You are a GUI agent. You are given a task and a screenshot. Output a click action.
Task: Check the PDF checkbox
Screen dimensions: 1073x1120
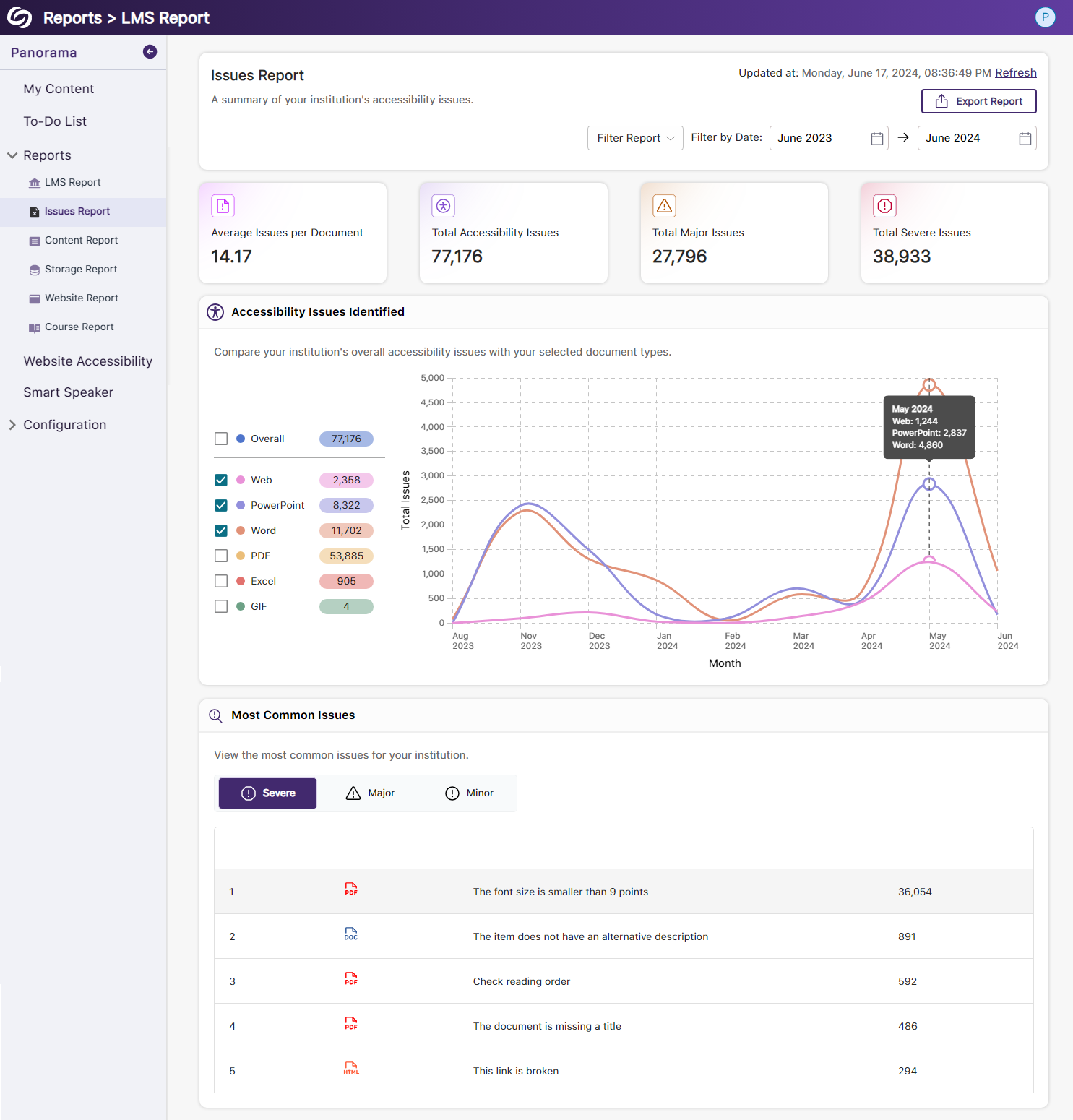[x=221, y=556]
